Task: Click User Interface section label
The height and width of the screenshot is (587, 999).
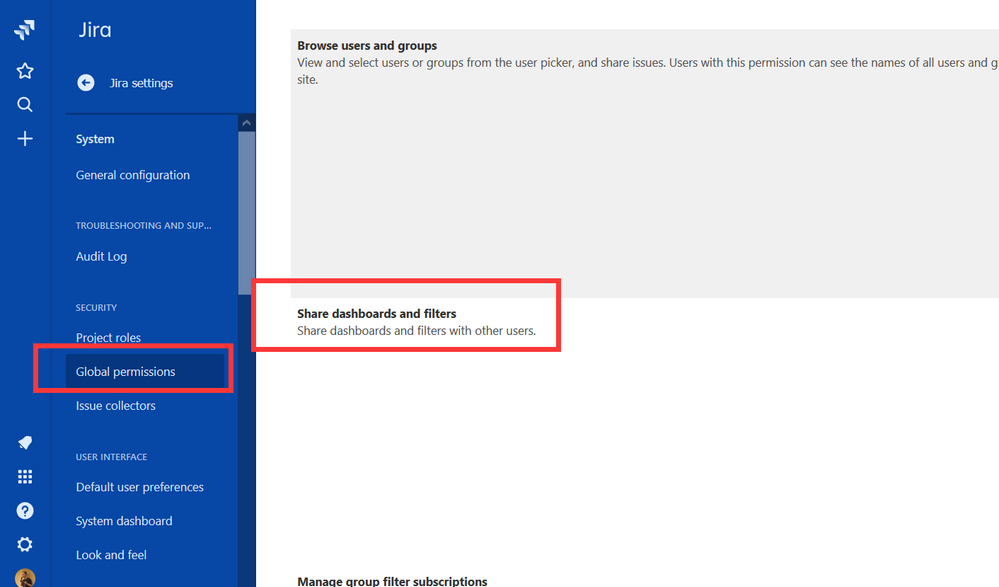Action: pyautogui.click(x=111, y=456)
